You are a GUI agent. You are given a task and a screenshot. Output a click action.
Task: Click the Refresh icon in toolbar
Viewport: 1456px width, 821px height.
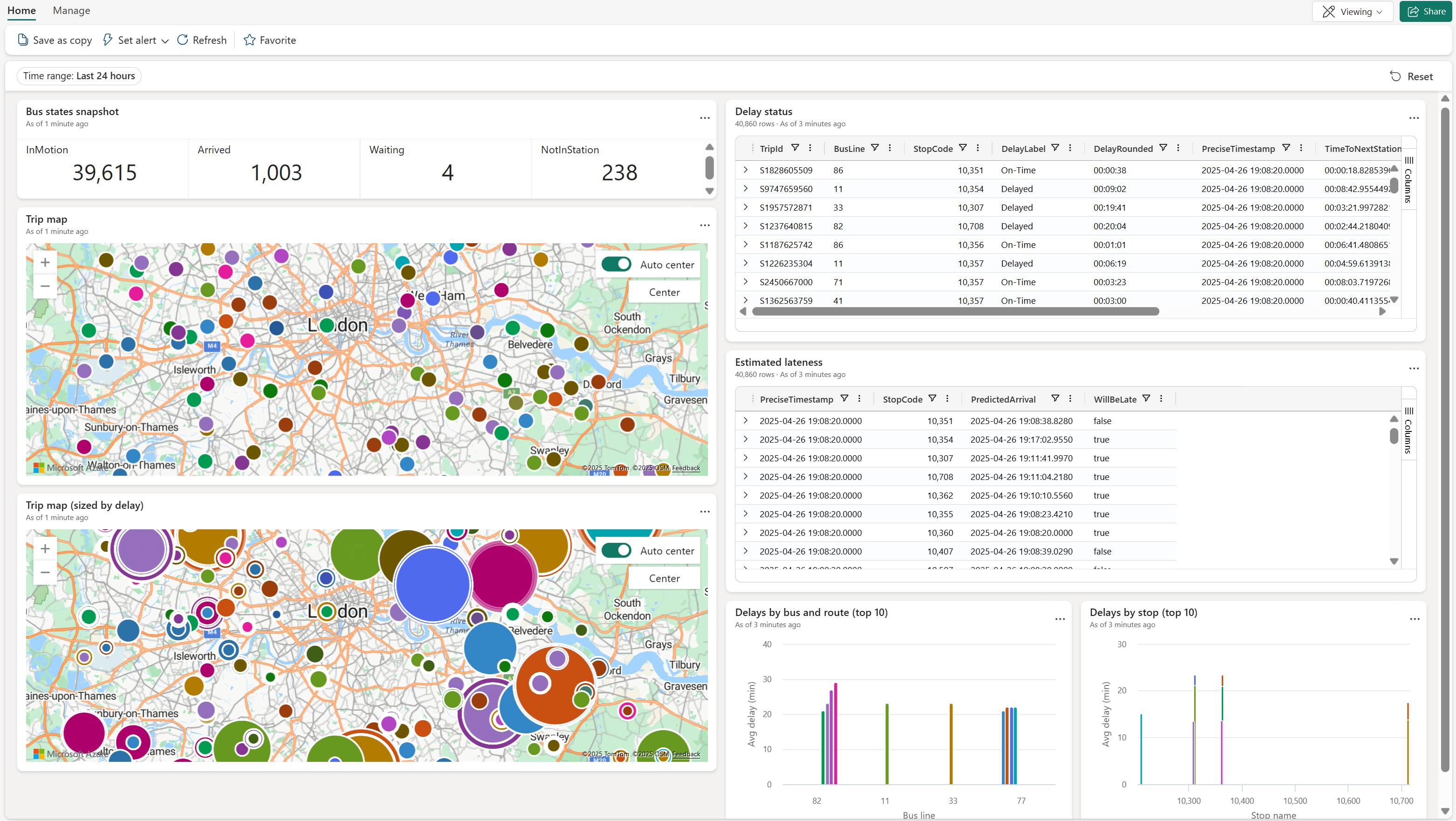pyautogui.click(x=183, y=40)
